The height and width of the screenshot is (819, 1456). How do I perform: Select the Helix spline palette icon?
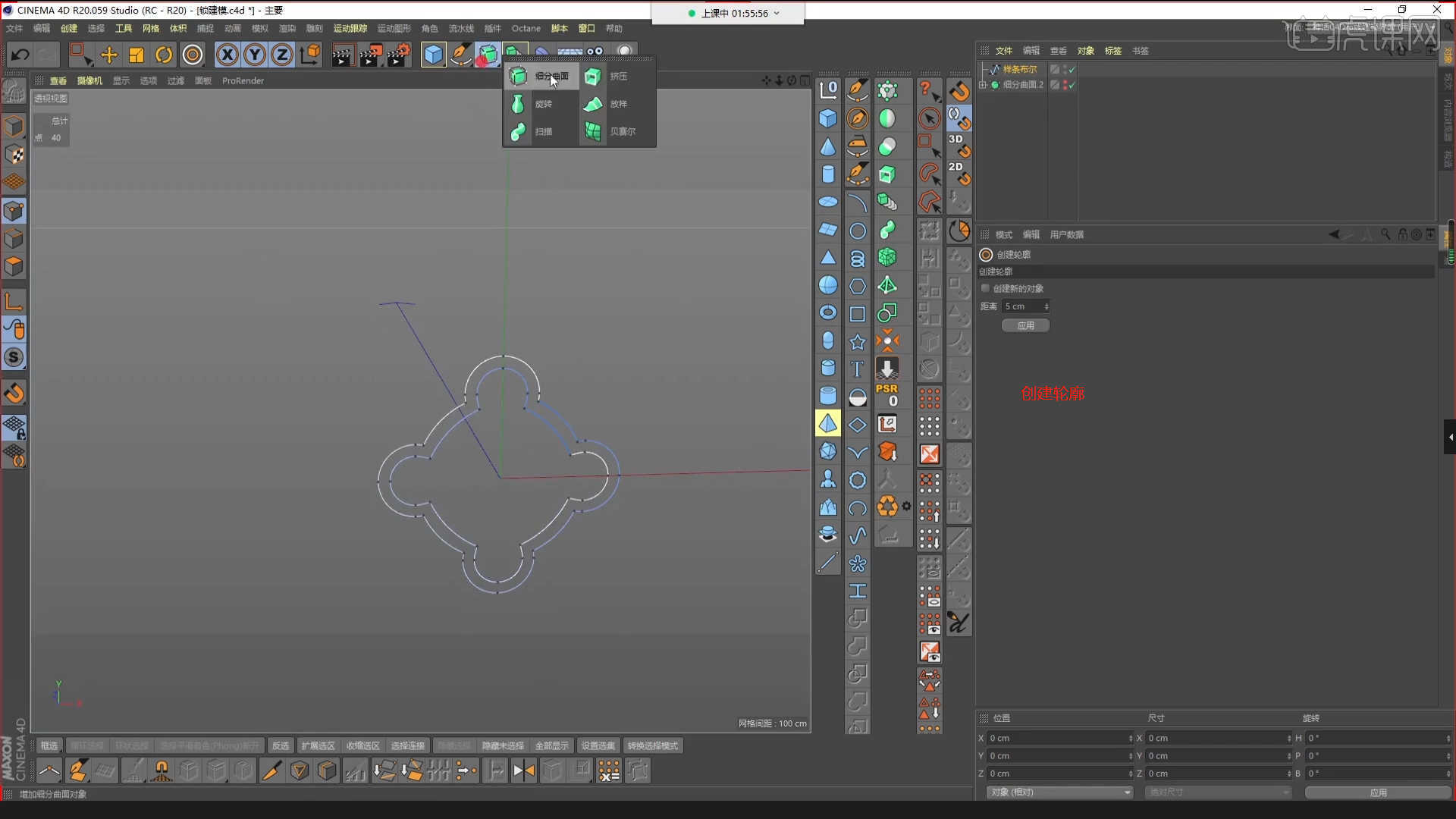pos(858,259)
